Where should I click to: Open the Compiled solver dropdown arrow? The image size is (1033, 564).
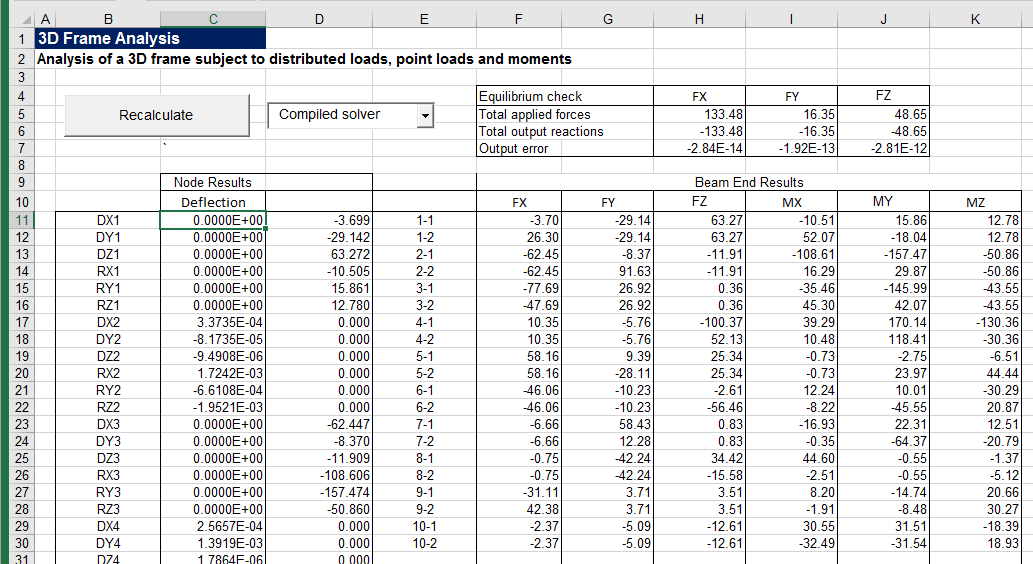tap(425, 116)
